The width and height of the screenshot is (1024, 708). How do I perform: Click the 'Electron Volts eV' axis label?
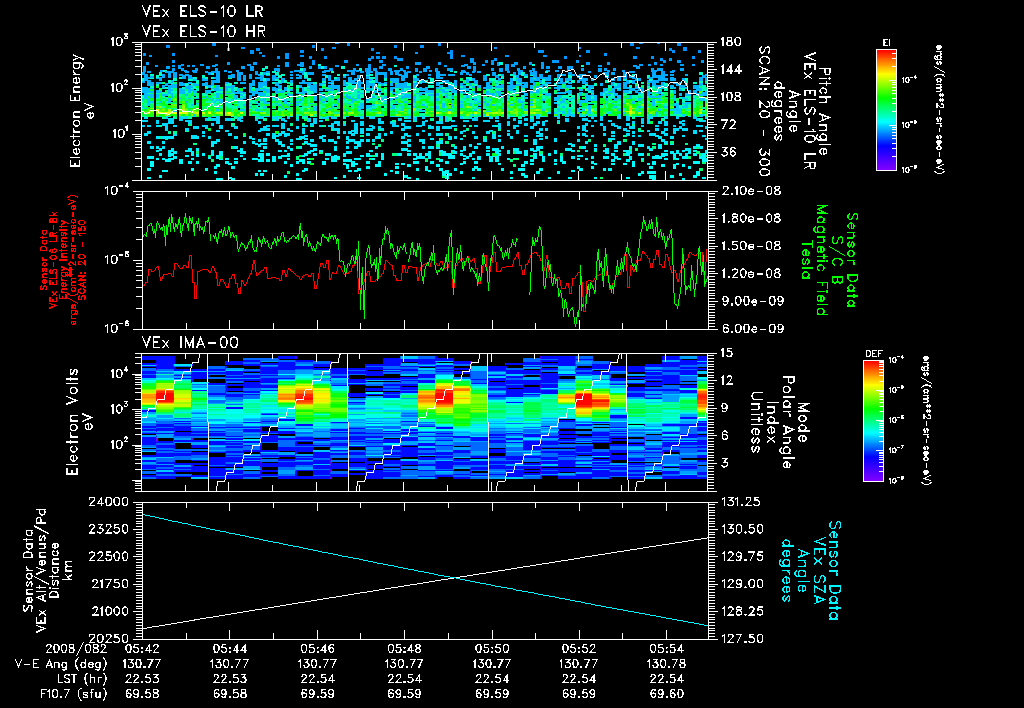tap(80, 421)
